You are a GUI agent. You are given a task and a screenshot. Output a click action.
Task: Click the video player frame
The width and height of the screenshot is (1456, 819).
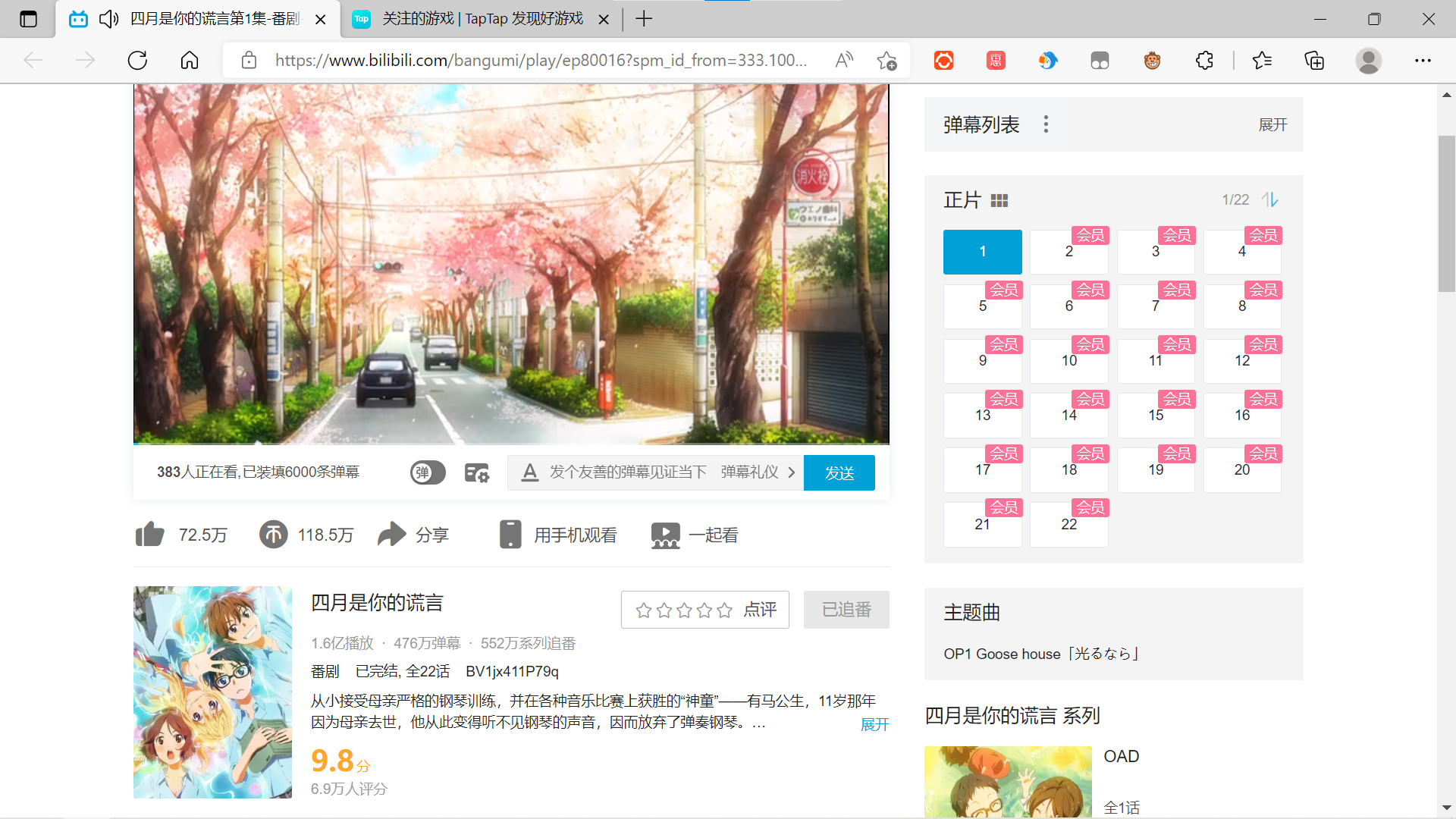tap(511, 264)
